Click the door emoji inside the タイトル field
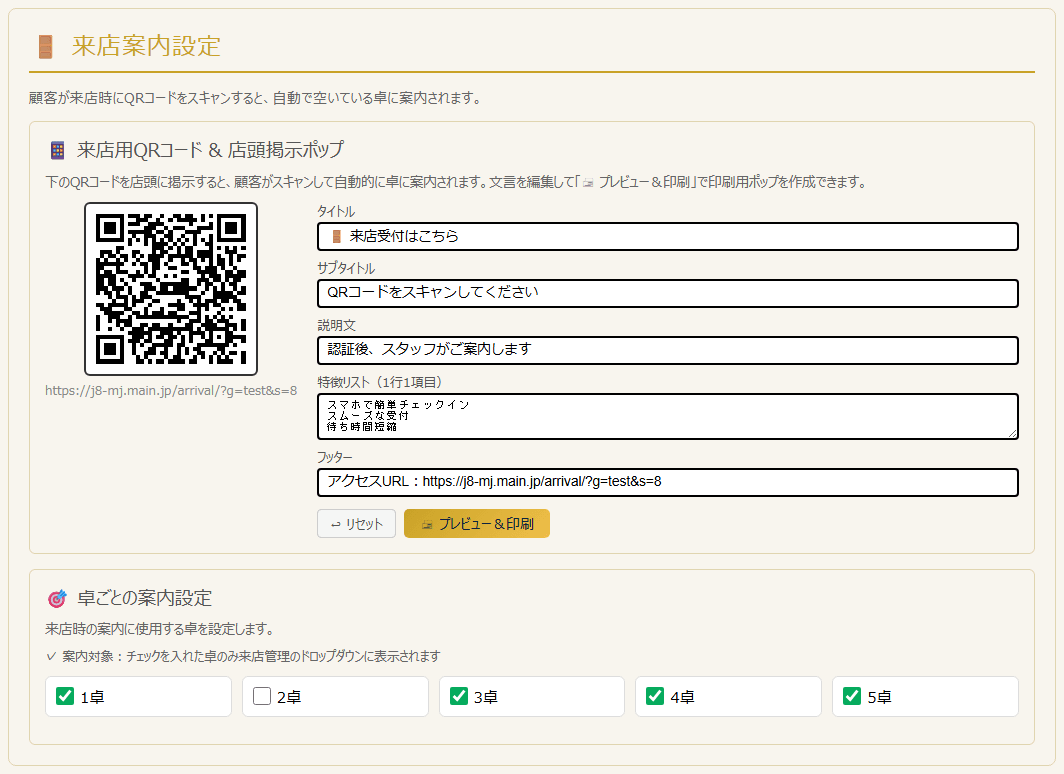The width and height of the screenshot is (1064, 774). point(337,237)
